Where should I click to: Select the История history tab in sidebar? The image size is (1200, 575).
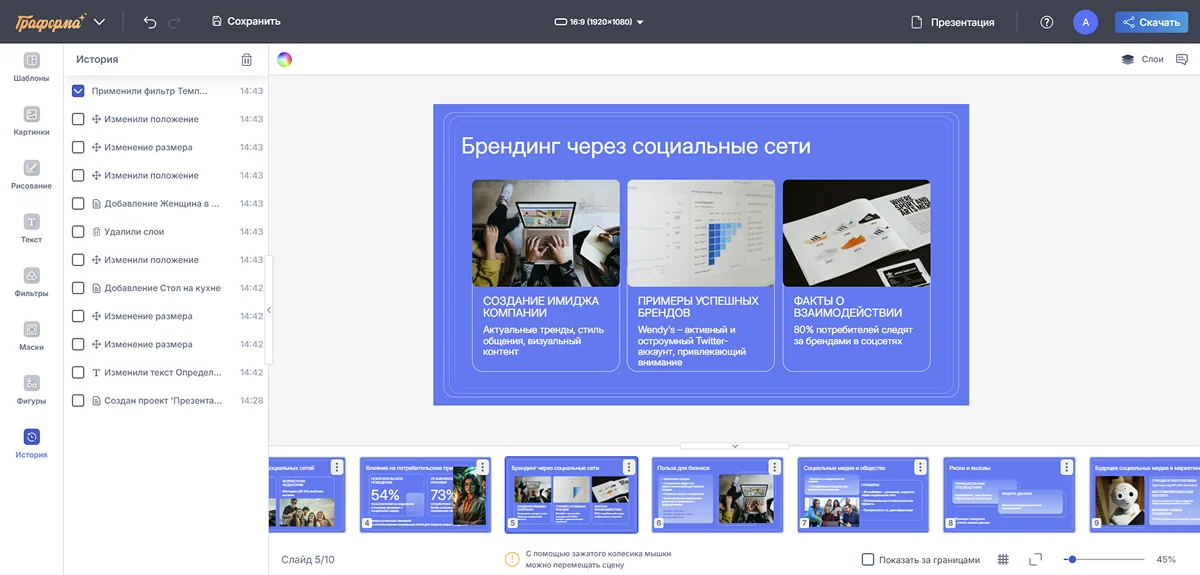(31, 444)
